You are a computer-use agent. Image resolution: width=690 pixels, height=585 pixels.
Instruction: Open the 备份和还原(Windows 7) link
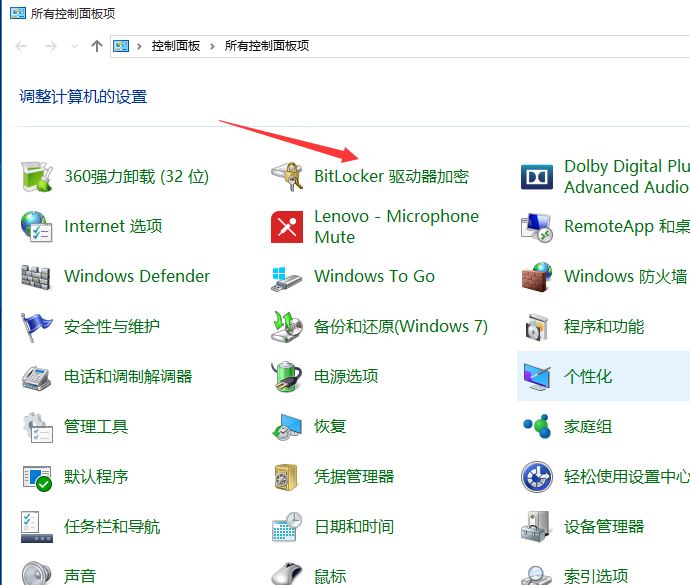pyautogui.click(x=401, y=327)
